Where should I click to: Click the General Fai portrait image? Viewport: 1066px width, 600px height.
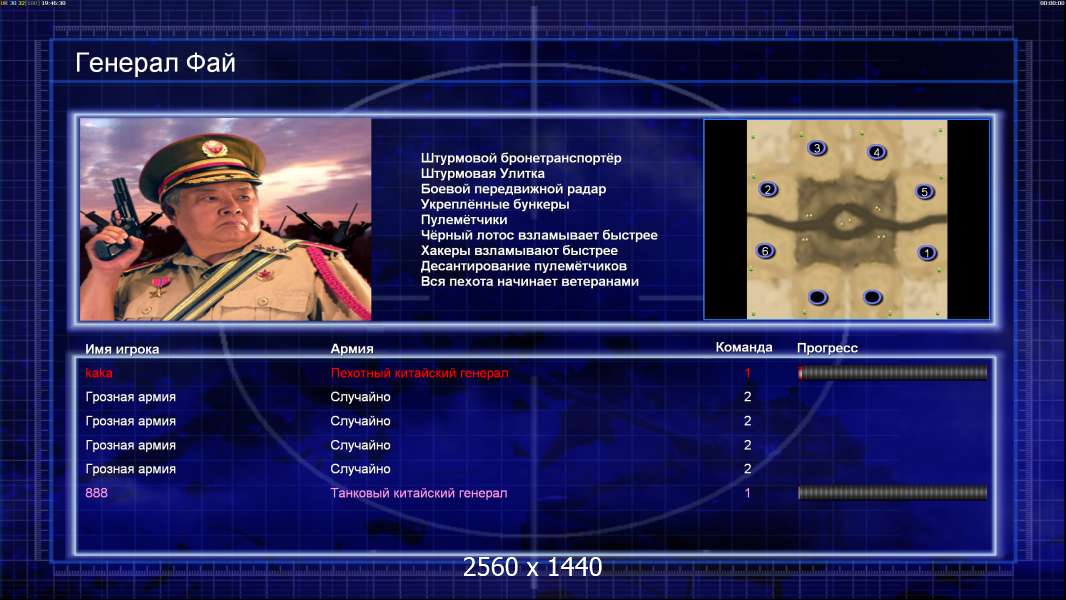tap(226, 219)
